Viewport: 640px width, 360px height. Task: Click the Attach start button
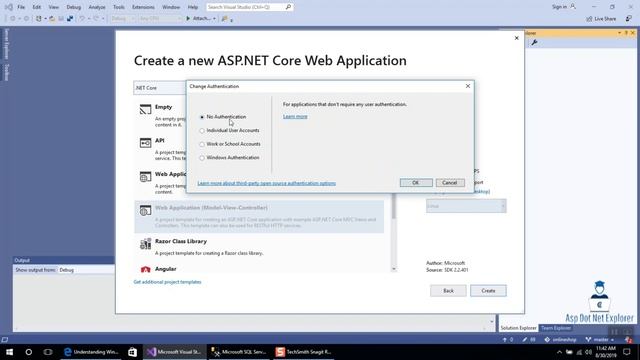198,18
